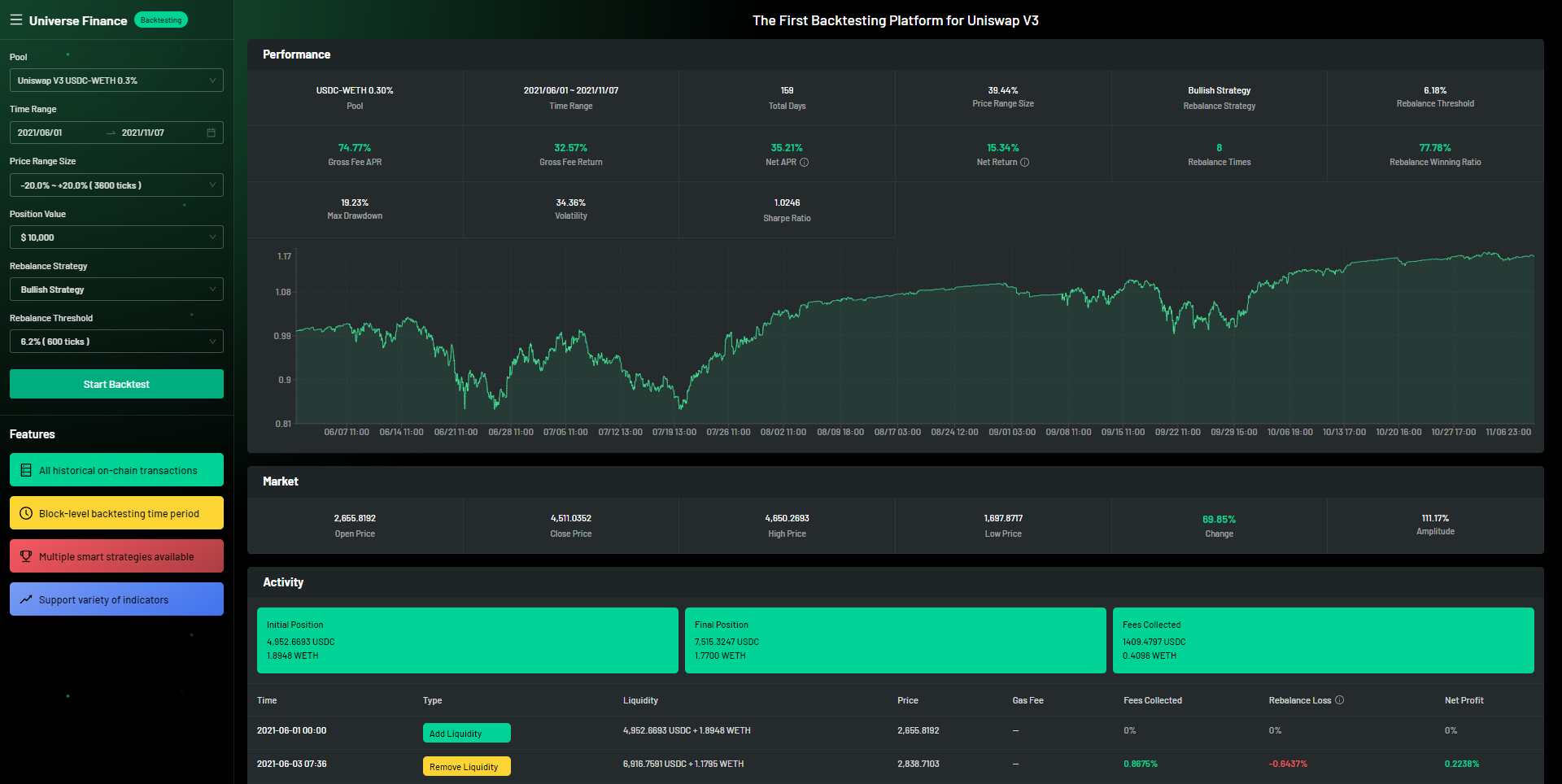
Task: Select Multiple smart strategies available card
Action: pos(116,556)
